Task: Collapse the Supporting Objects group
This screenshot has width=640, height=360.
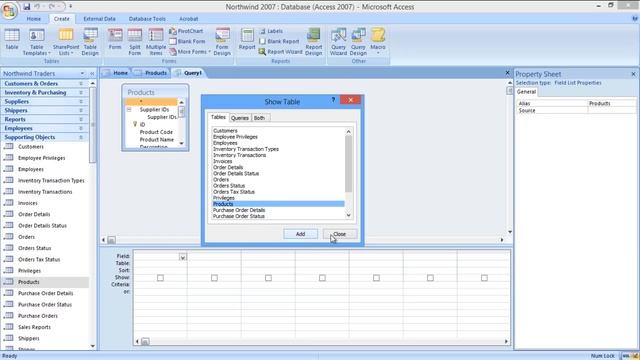Action: (81, 138)
